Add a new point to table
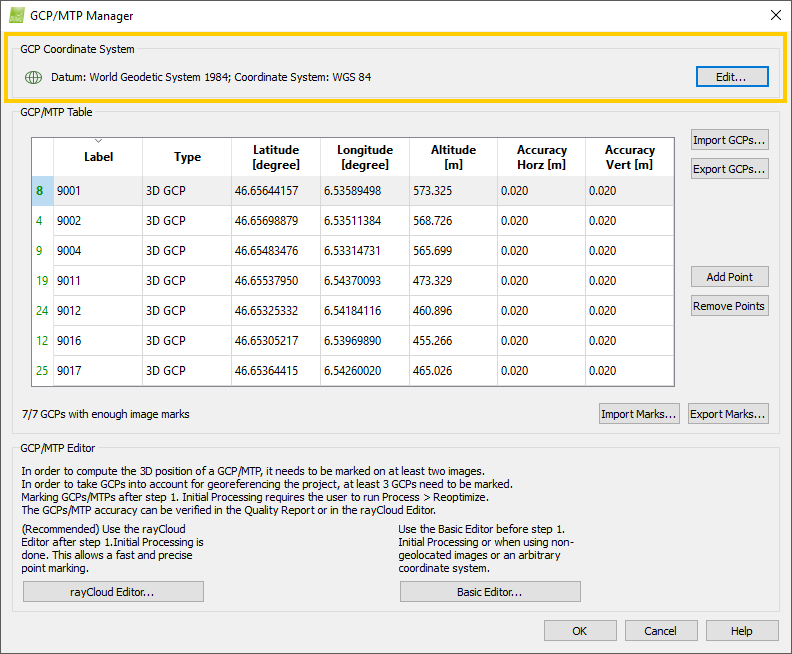Viewport: 792px width, 654px height. coord(729,277)
